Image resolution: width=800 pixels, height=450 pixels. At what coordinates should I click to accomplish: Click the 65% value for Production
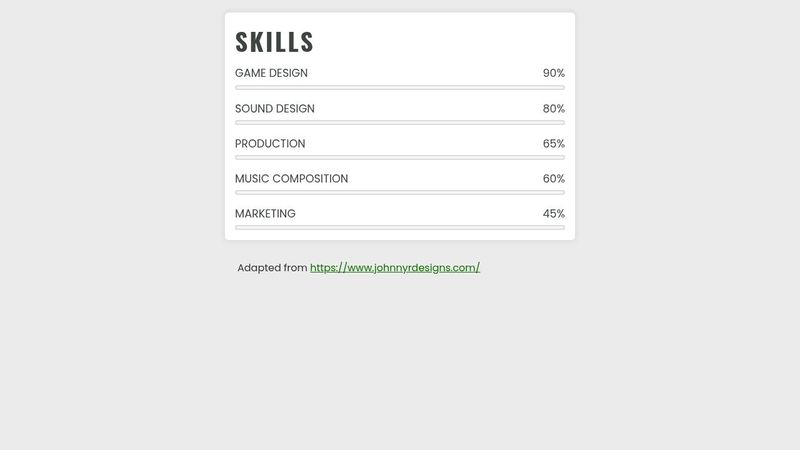(x=553, y=143)
